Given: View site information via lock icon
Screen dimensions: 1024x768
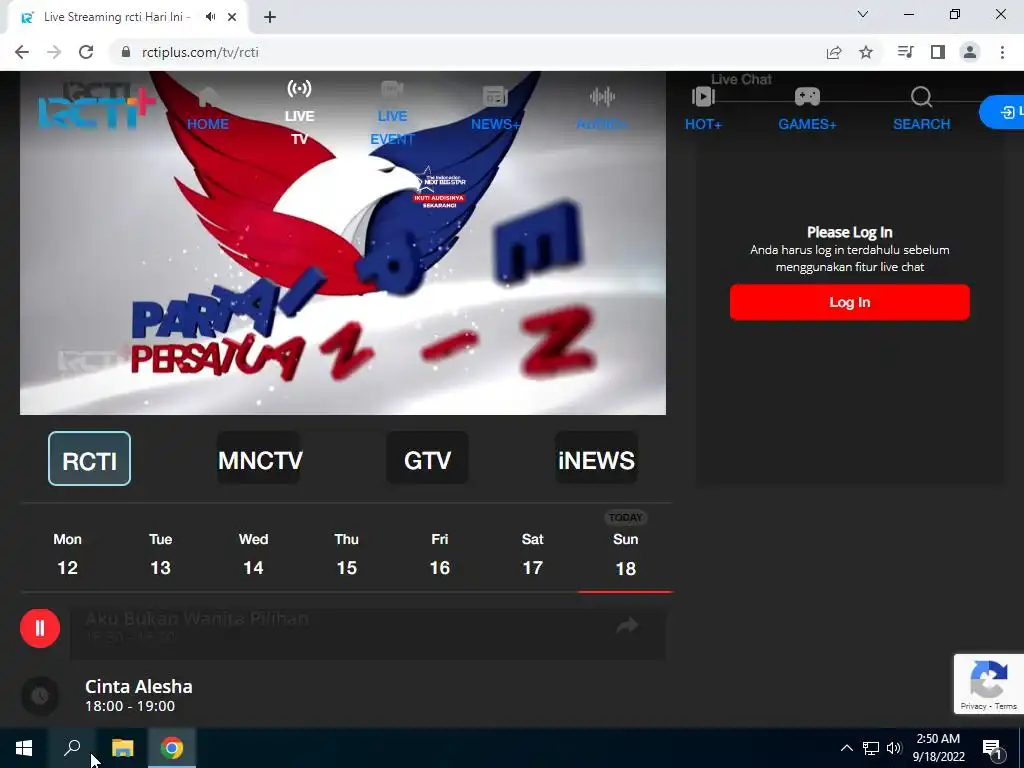Looking at the screenshot, I should point(126,52).
